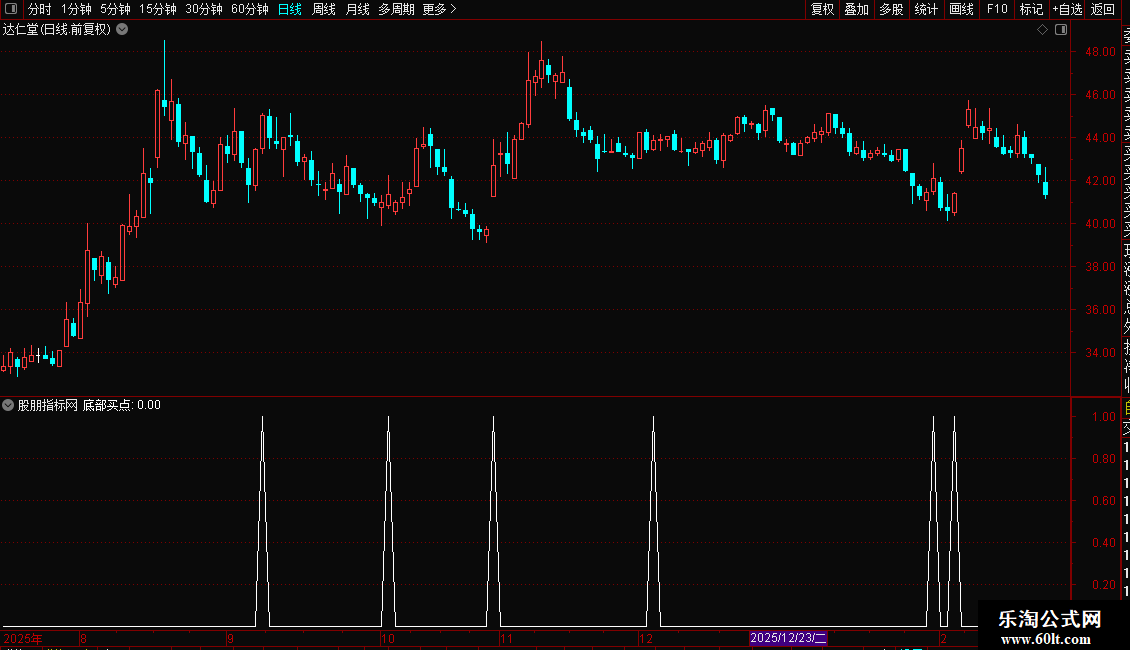The height and width of the screenshot is (650, 1130).
Task: Click the highlighted 2025/12/23/二 date marker
Action: [x=788, y=638]
